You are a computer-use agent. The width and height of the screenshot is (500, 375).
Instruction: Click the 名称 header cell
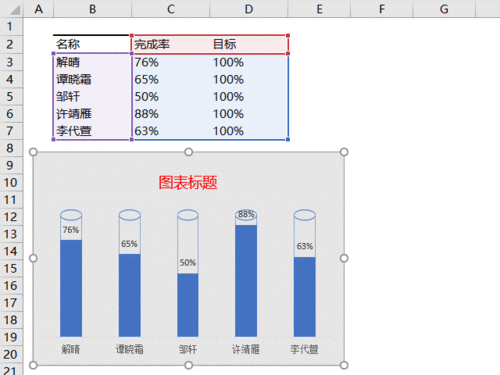coord(92,44)
